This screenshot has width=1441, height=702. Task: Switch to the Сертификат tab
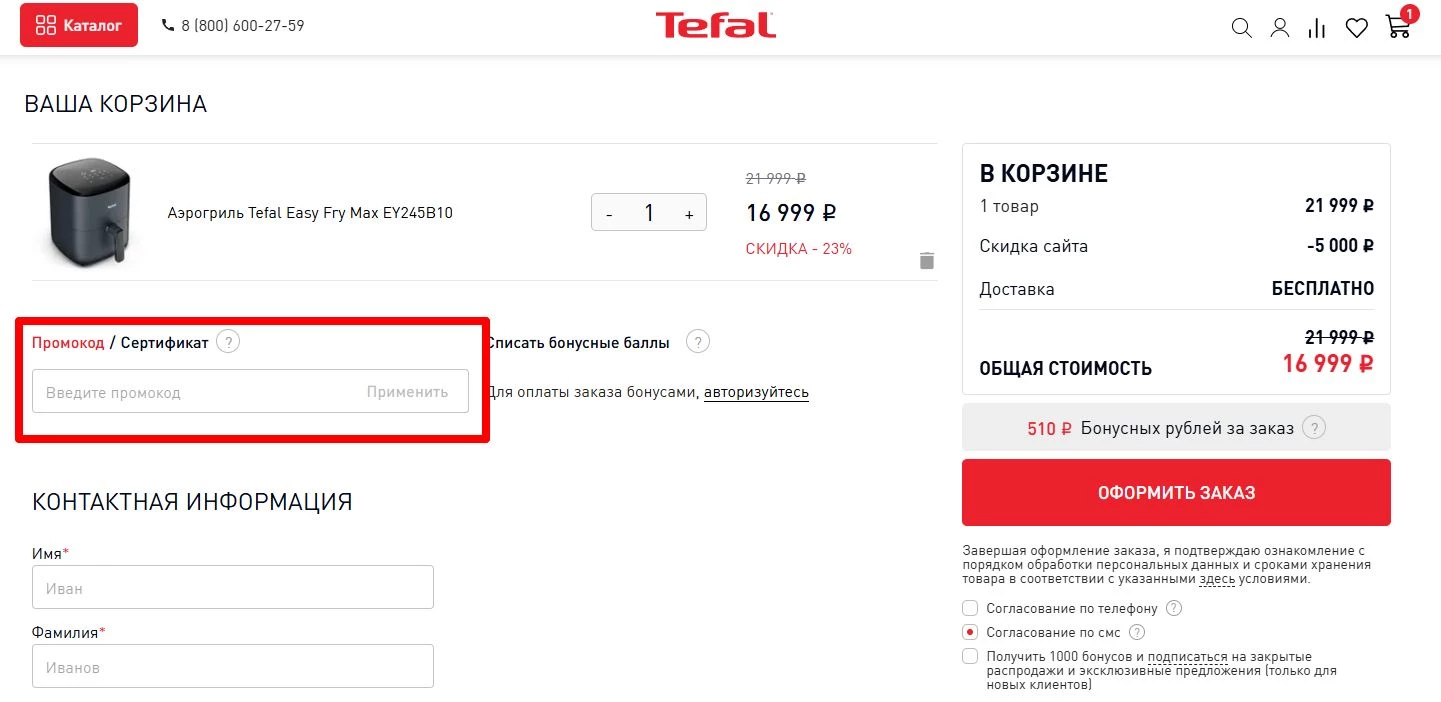[164, 341]
